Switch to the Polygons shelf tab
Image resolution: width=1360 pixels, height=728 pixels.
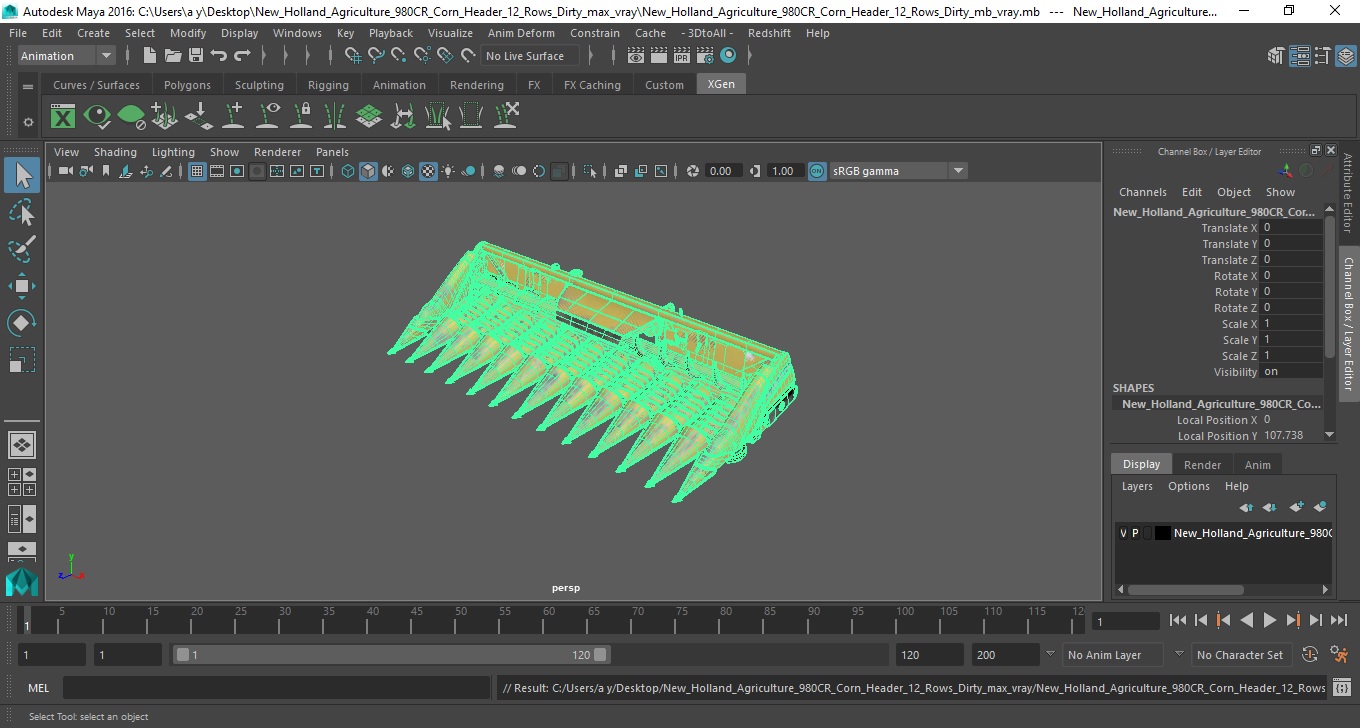(x=187, y=85)
